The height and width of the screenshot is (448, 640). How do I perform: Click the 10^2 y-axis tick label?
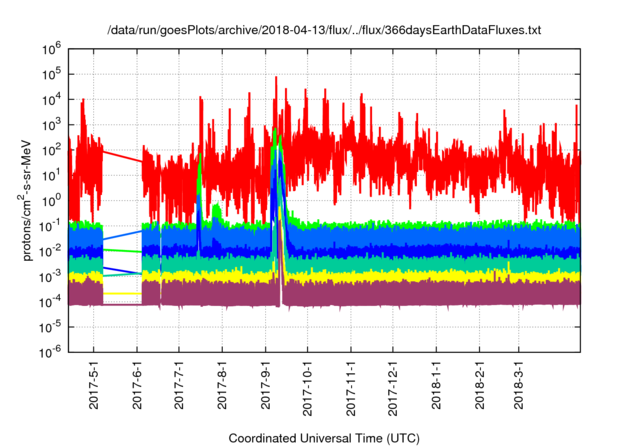pyautogui.click(x=51, y=151)
